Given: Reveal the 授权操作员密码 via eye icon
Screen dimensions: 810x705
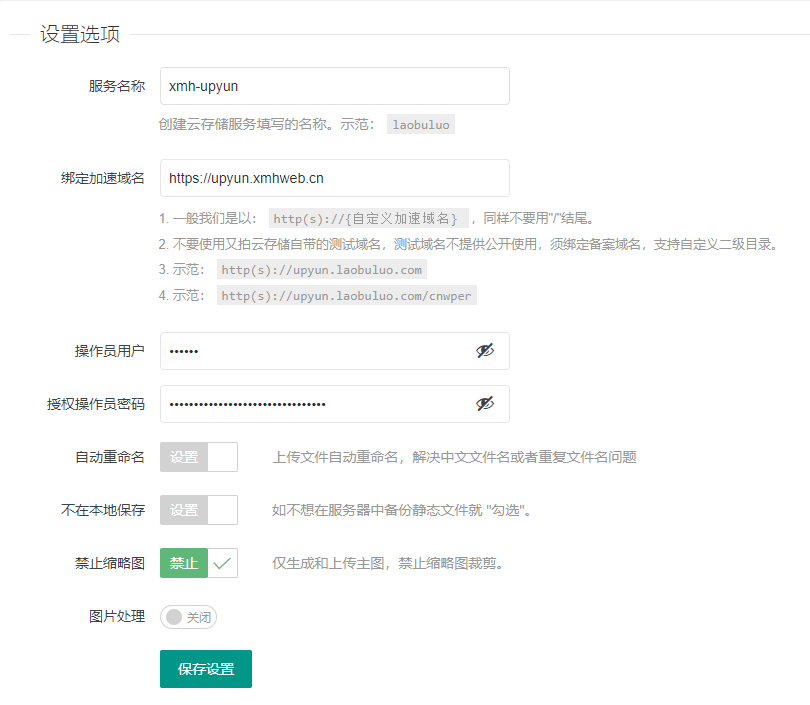Looking at the screenshot, I should tap(485, 404).
